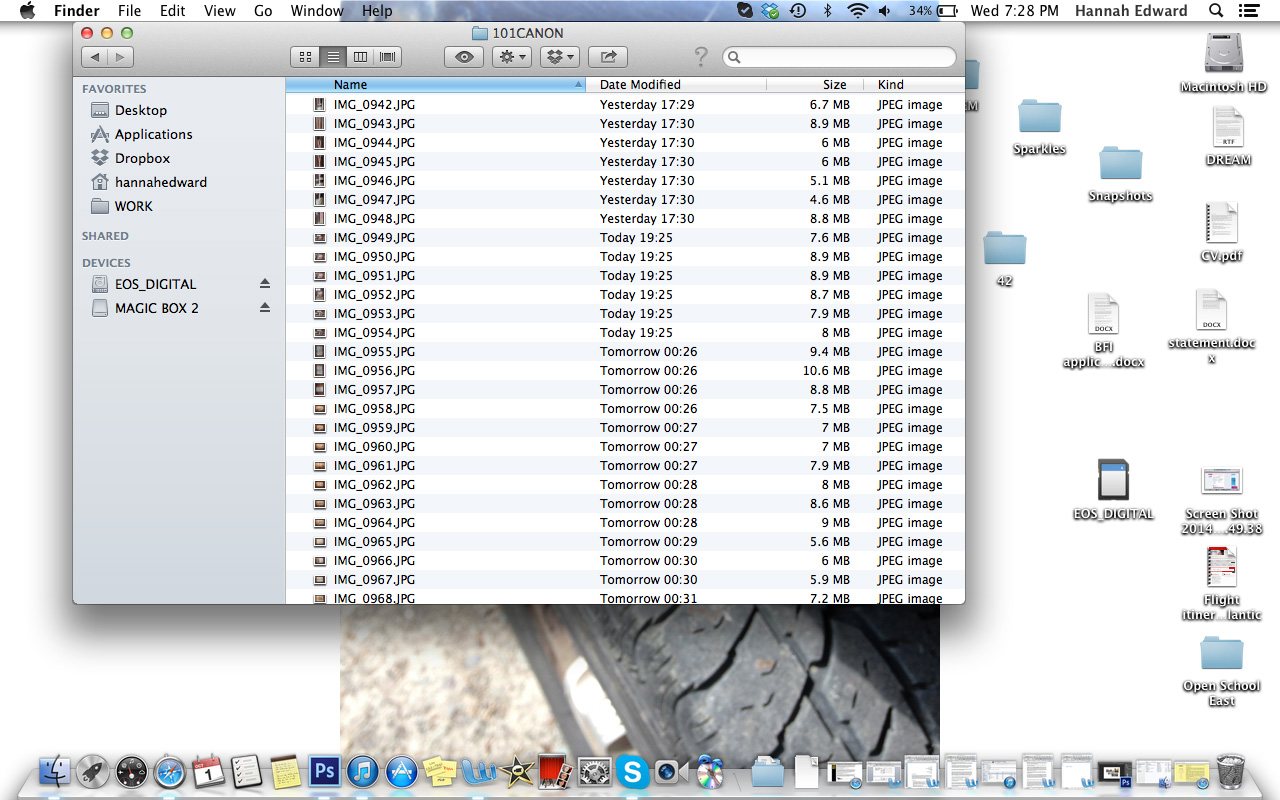Open Skype from the Dock
Image resolution: width=1280 pixels, height=800 pixels.
[632, 771]
